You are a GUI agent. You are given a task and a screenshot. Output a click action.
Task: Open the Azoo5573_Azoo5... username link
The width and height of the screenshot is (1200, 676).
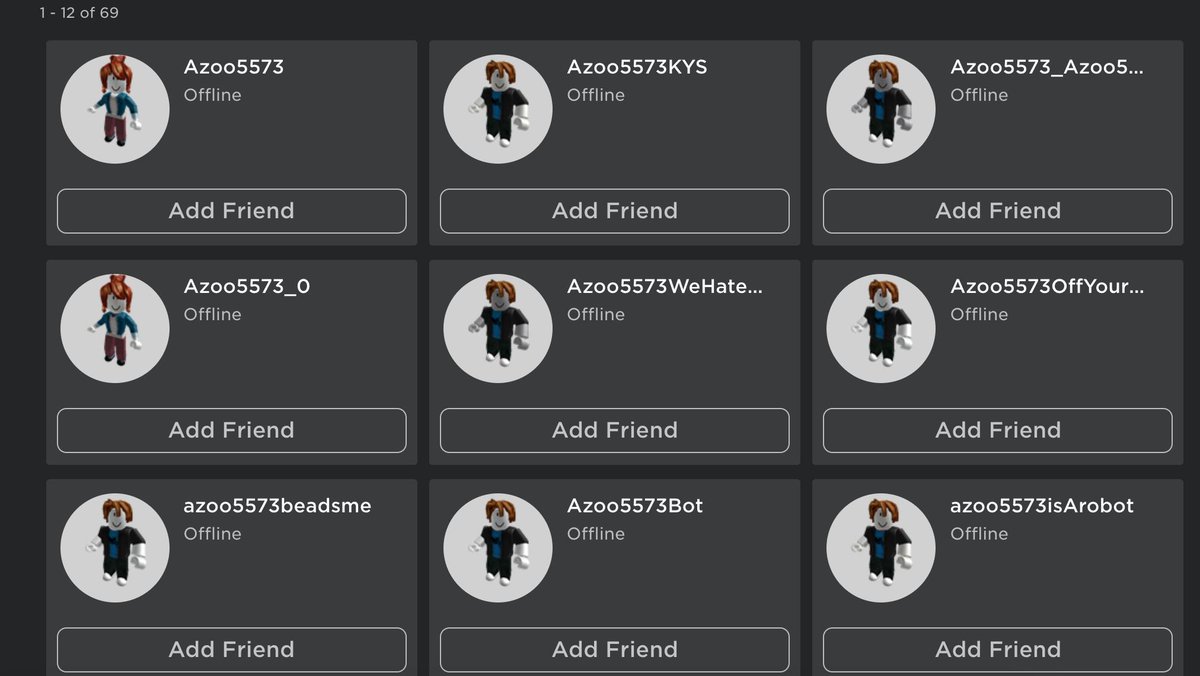tap(1047, 67)
